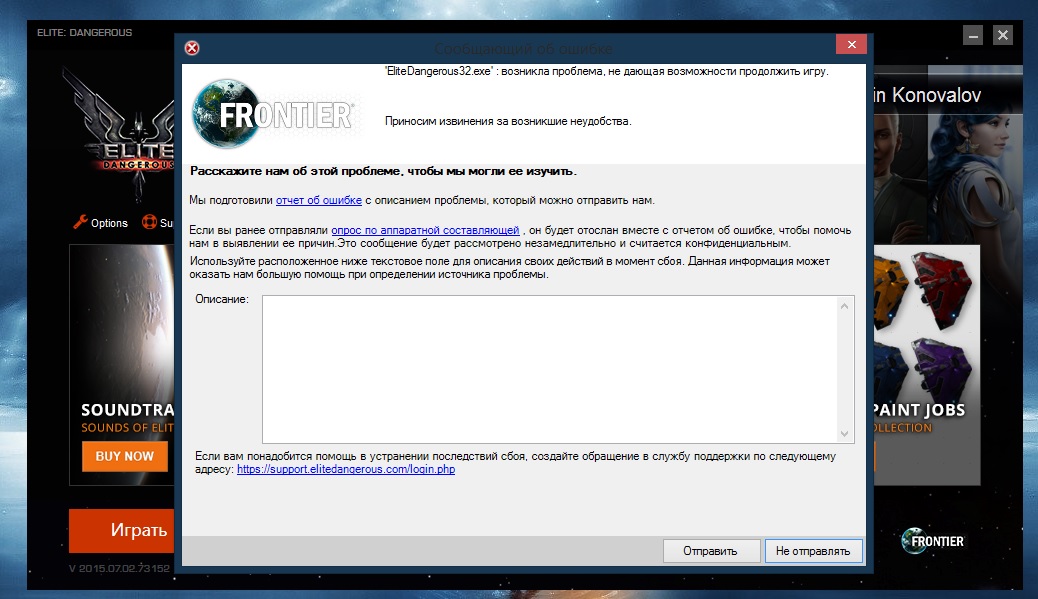Click the description field scroll up arrow

(844, 306)
